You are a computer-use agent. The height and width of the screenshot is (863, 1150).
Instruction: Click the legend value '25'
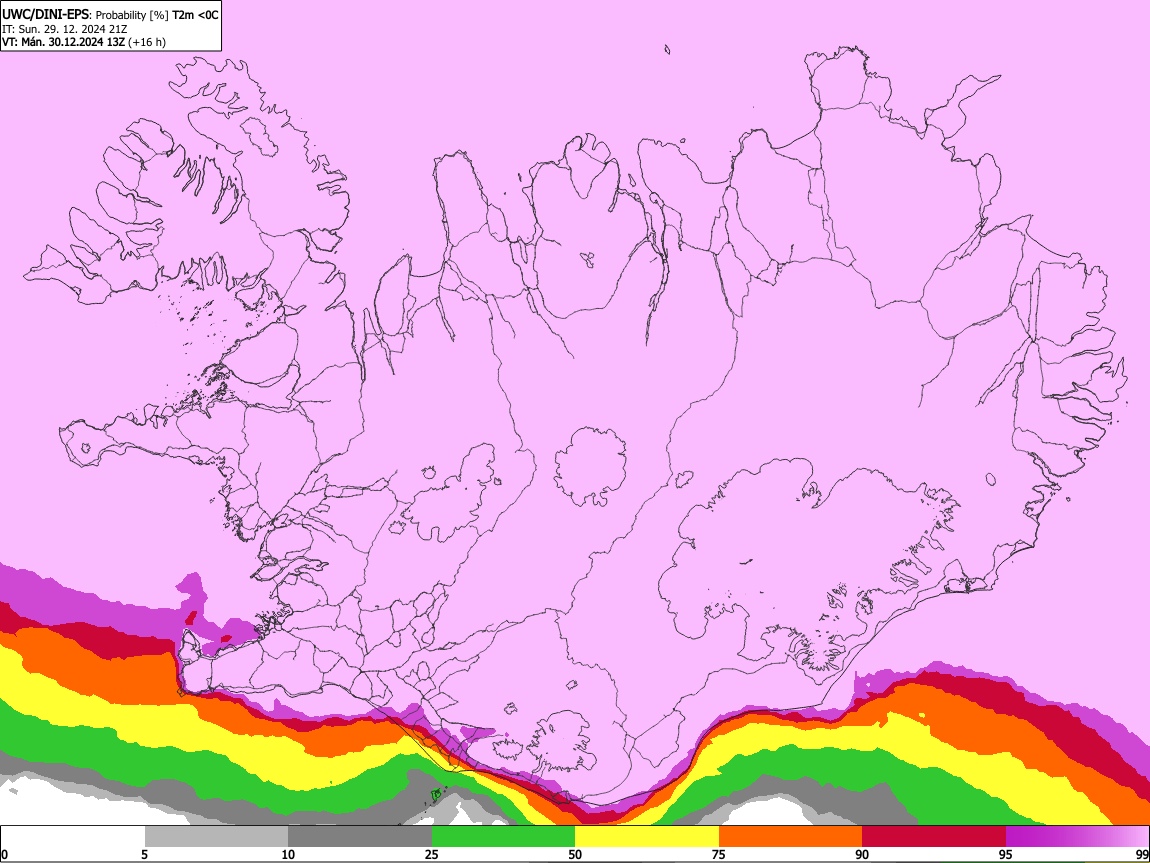tap(432, 855)
